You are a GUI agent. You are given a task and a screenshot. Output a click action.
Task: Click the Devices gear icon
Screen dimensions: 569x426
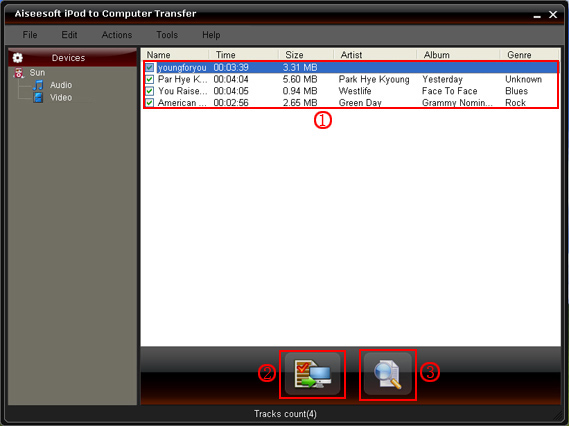point(17,58)
